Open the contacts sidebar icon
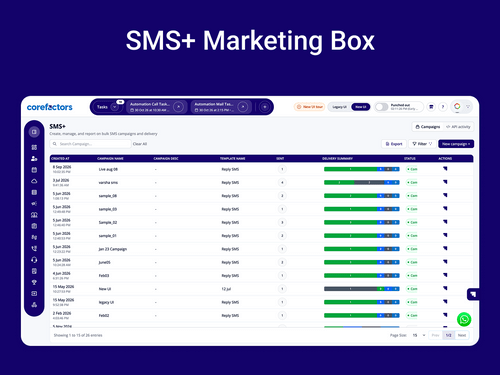 34,158
